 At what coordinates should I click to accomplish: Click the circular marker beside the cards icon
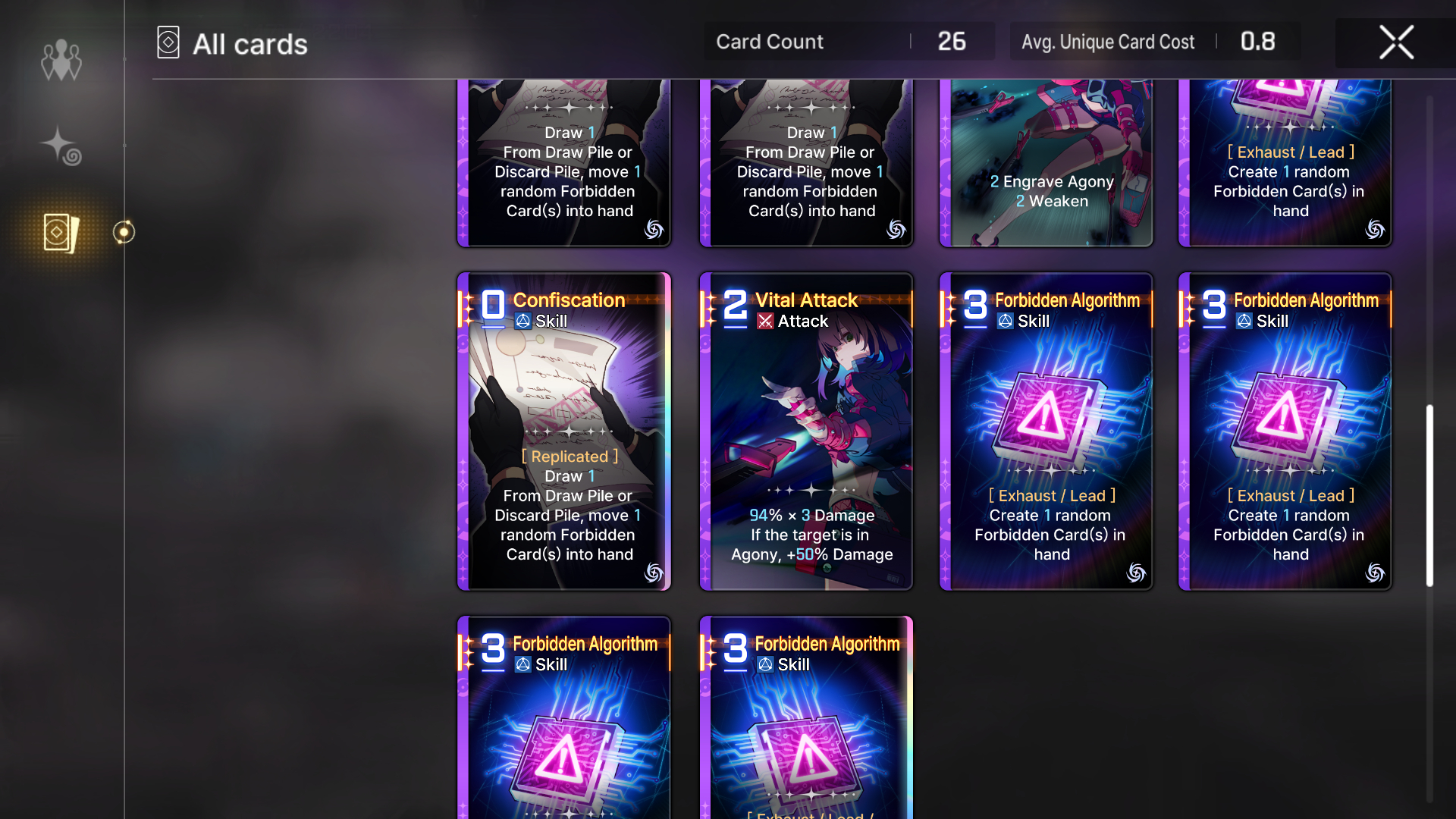(x=124, y=232)
